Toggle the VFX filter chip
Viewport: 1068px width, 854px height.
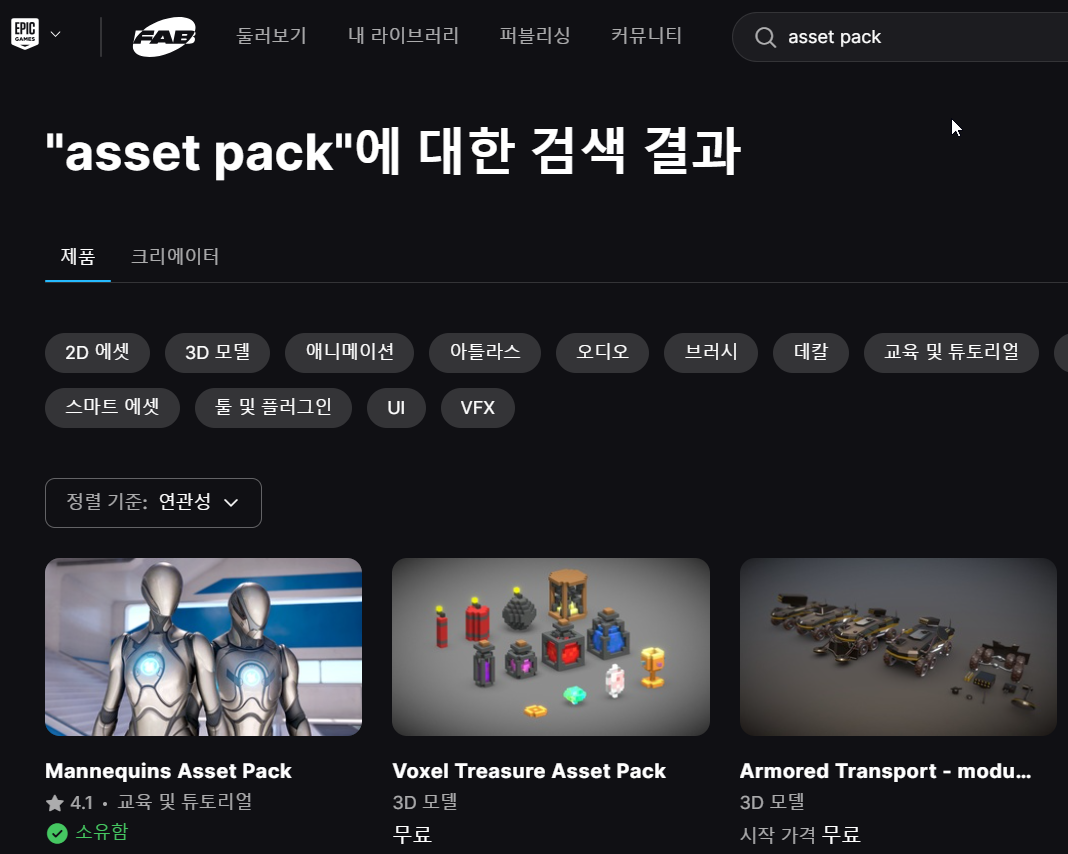pos(477,408)
